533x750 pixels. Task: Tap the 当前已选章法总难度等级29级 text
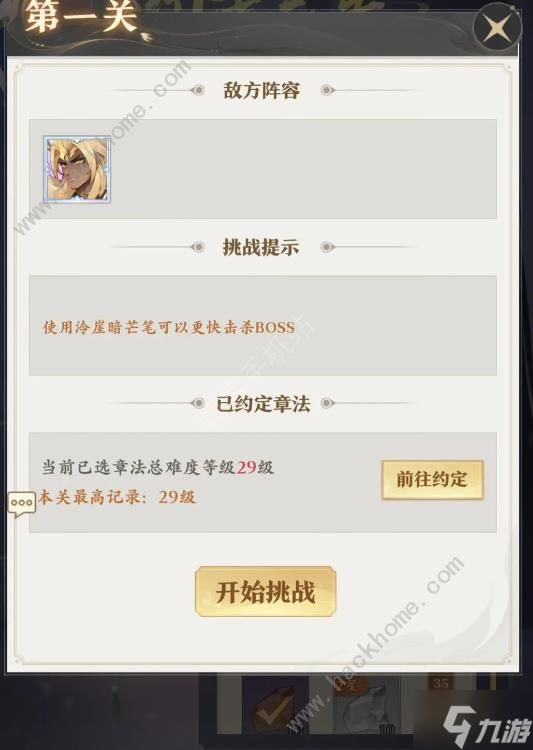point(157,467)
